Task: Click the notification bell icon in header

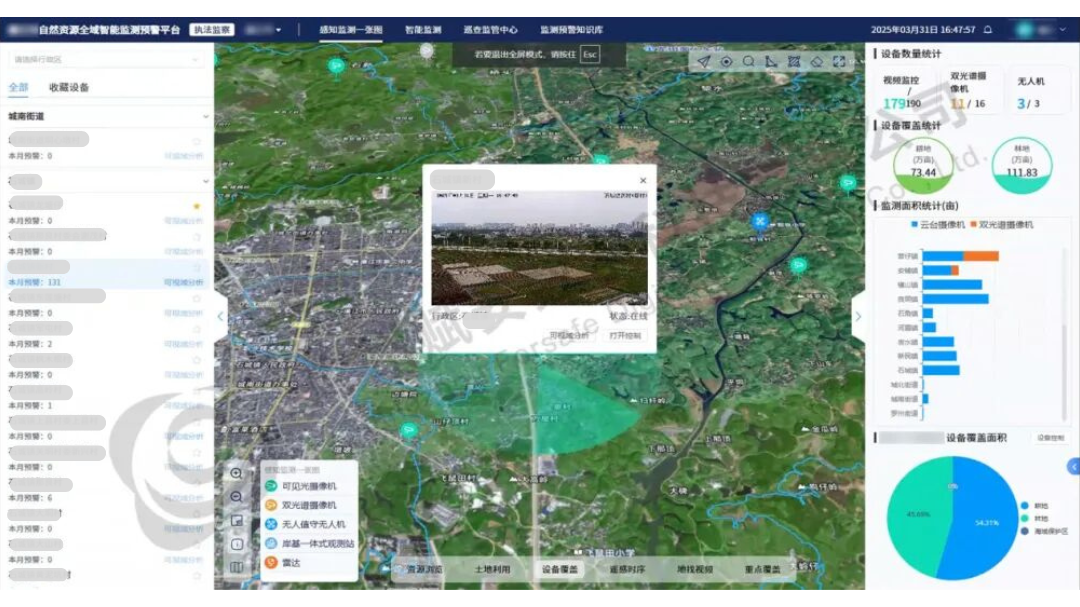Action: tap(988, 30)
